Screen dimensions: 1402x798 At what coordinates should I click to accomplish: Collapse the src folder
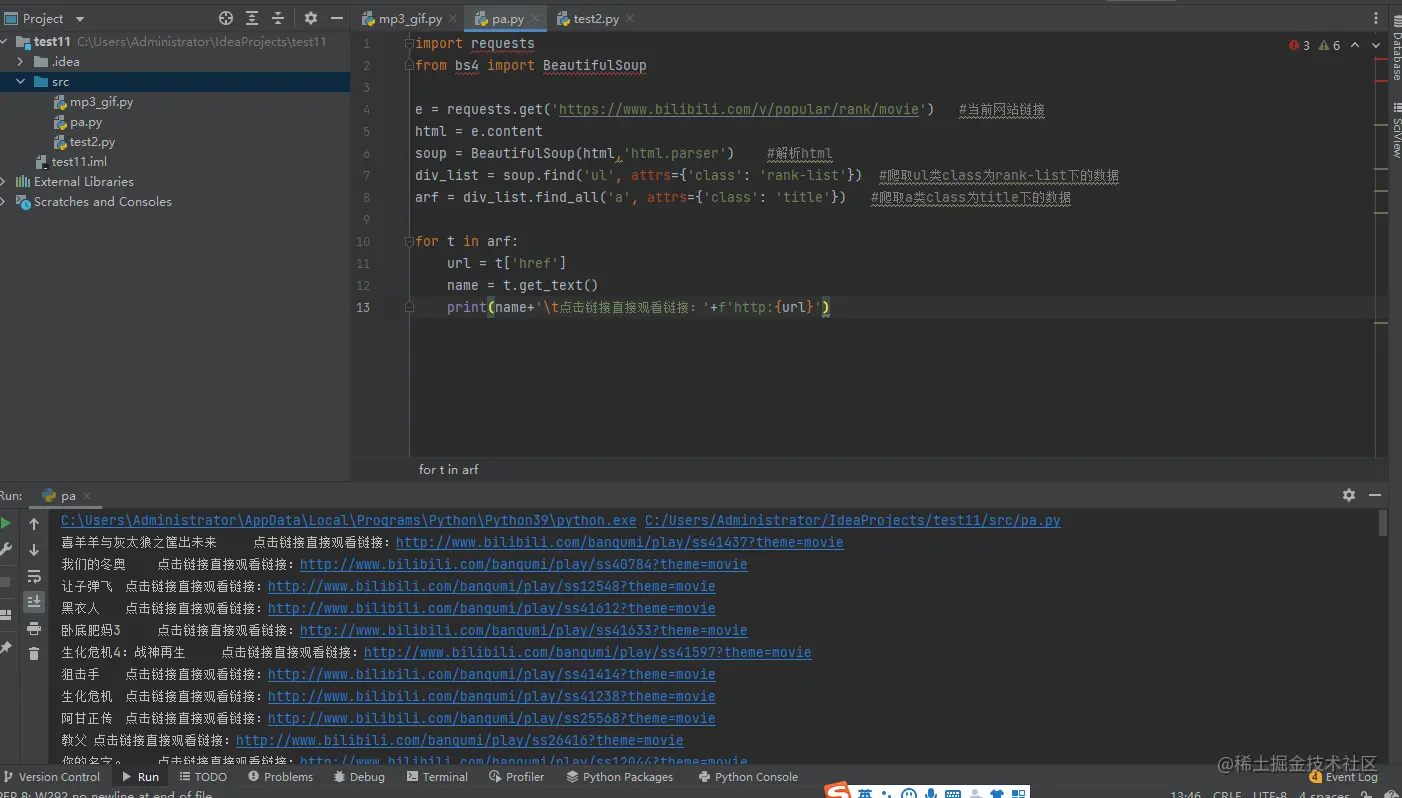tap(21, 82)
